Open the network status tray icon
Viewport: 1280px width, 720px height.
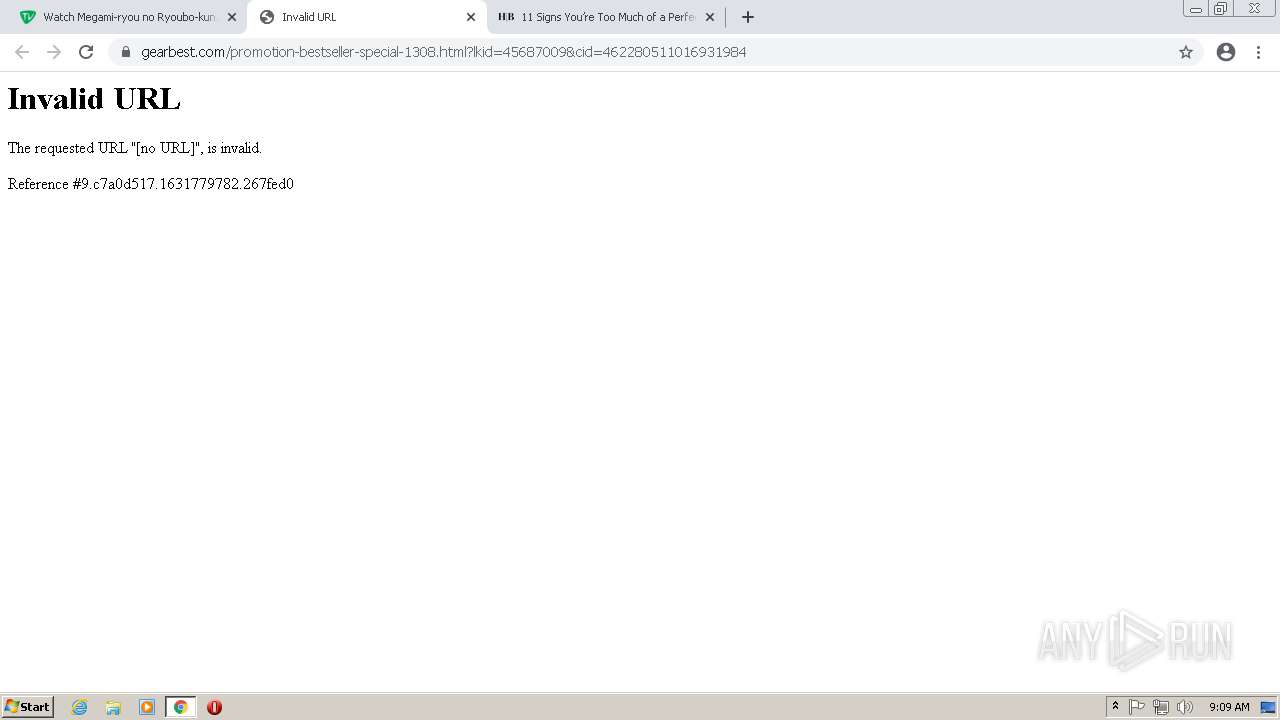1161,707
